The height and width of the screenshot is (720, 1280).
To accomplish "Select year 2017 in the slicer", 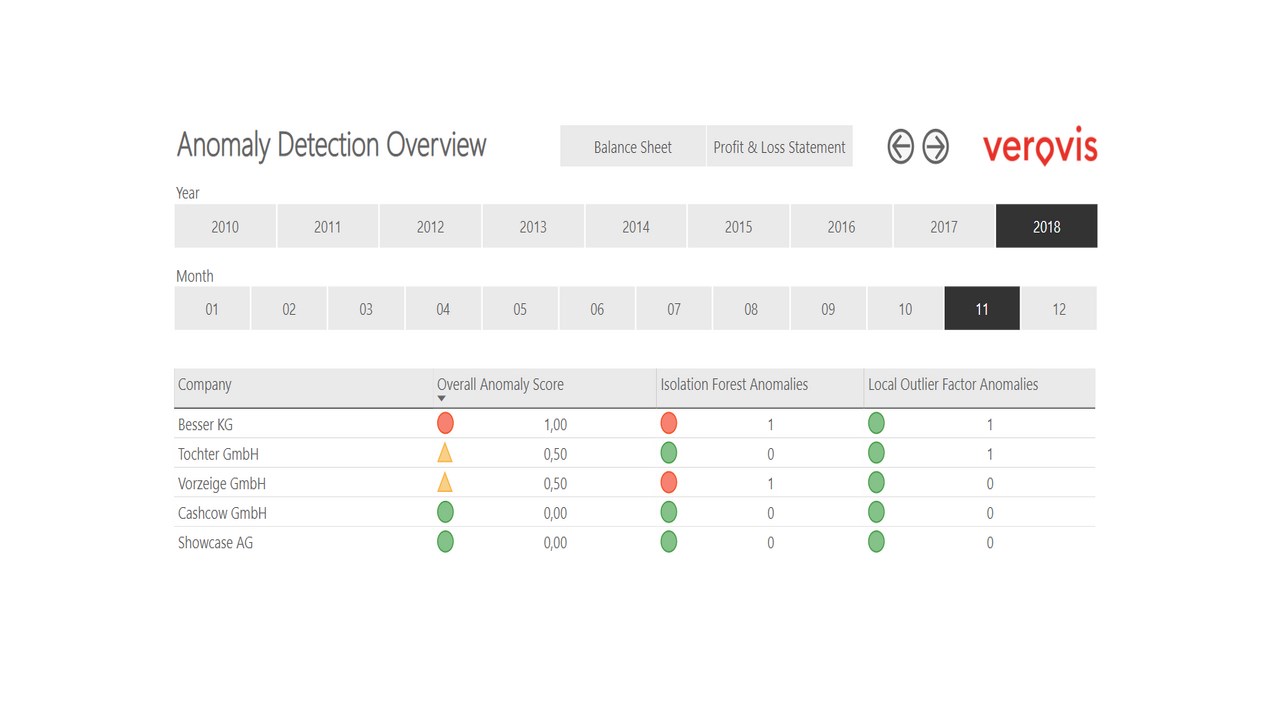I will pos(944,226).
